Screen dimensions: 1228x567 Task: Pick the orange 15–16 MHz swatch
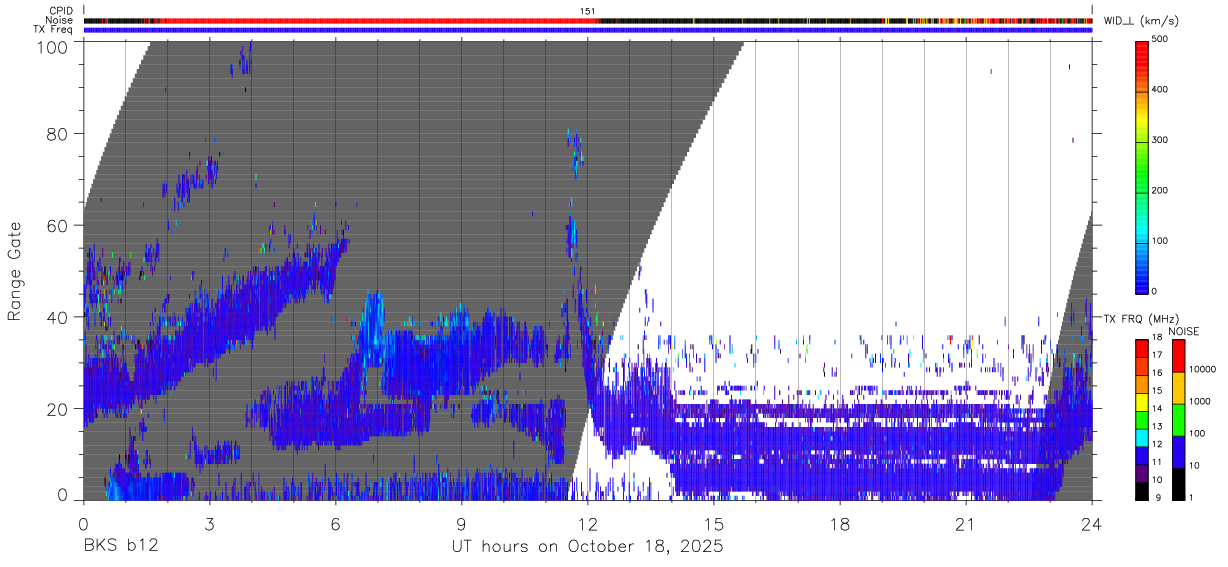point(1143,385)
